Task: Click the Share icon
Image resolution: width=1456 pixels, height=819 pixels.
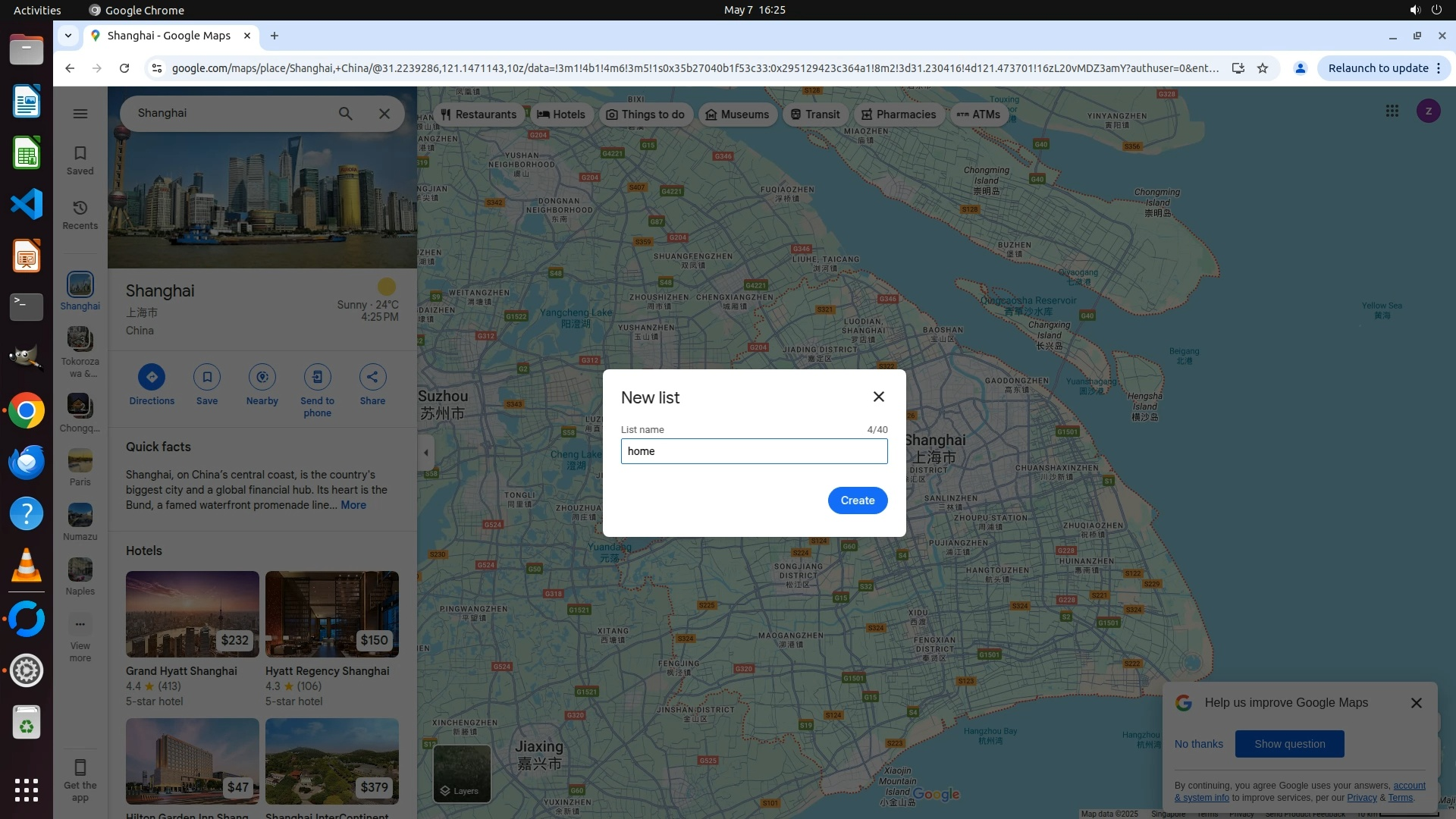Action: [x=372, y=377]
